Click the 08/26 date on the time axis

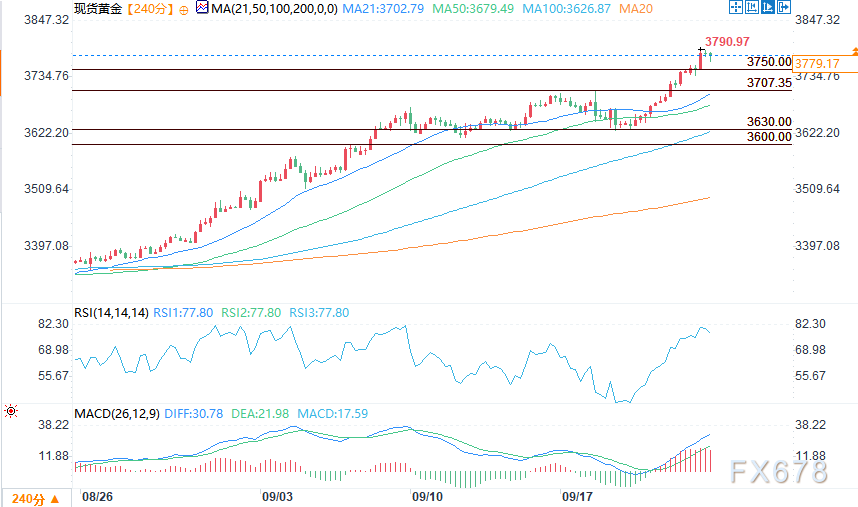pos(96,495)
